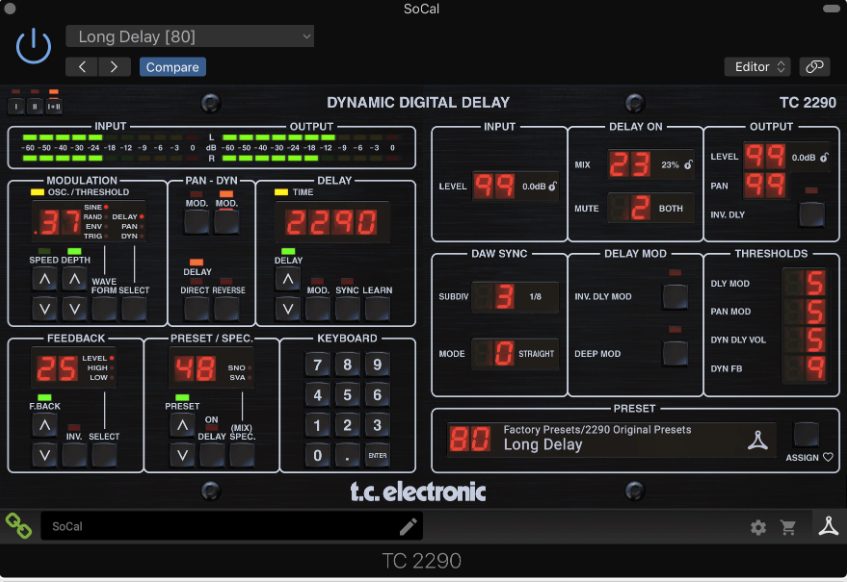Go to previous preset with left arrow
Image resolution: width=847 pixels, height=582 pixels.
tap(82, 67)
